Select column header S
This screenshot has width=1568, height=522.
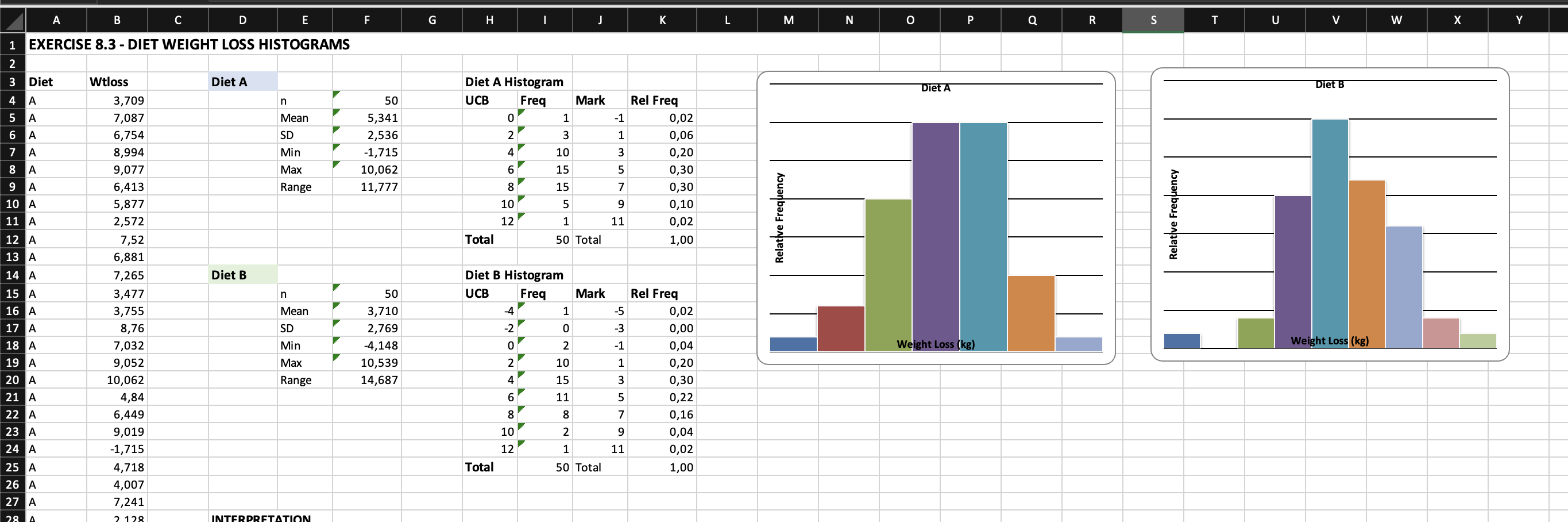click(1153, 20)
